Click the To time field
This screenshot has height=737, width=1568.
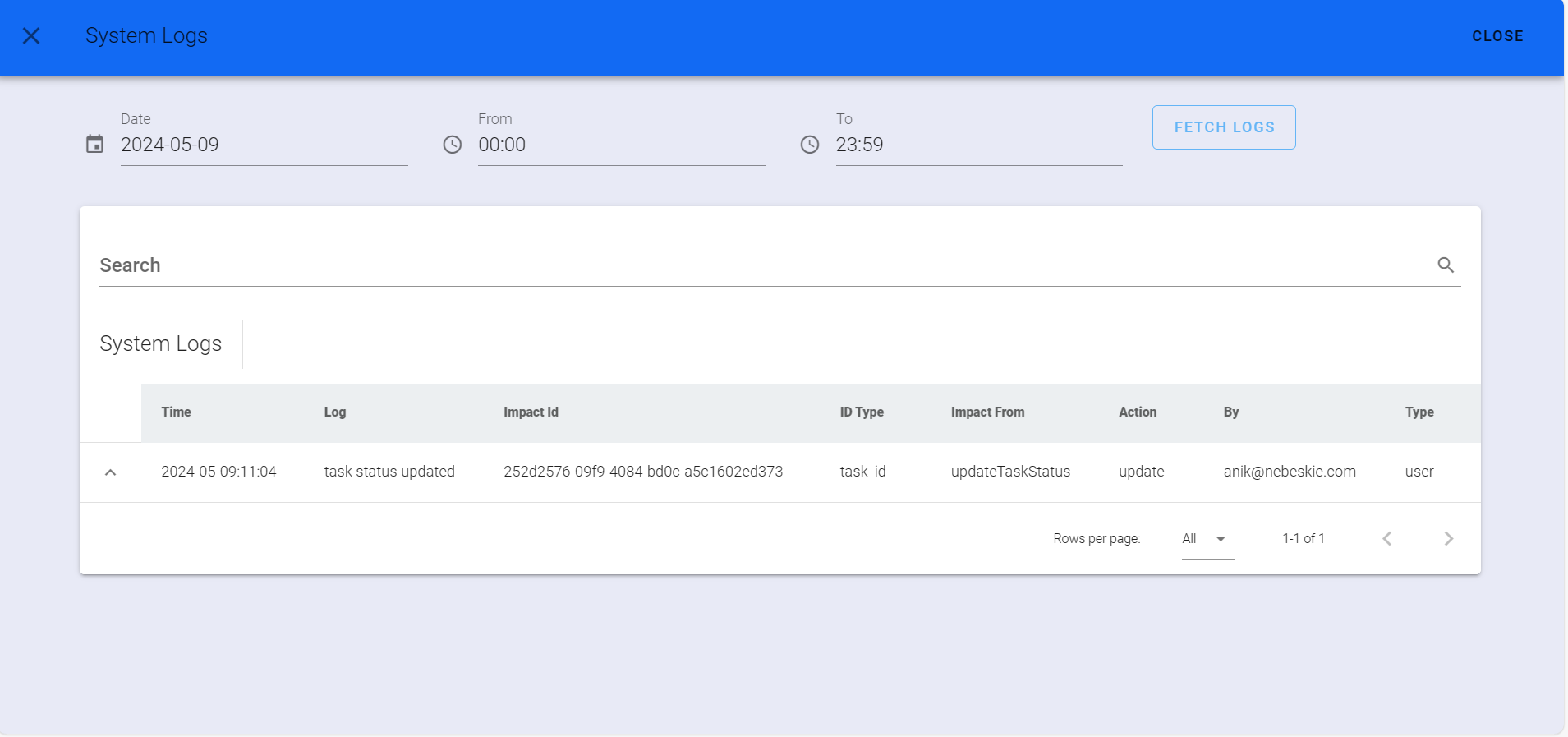(x=978, y=145)
